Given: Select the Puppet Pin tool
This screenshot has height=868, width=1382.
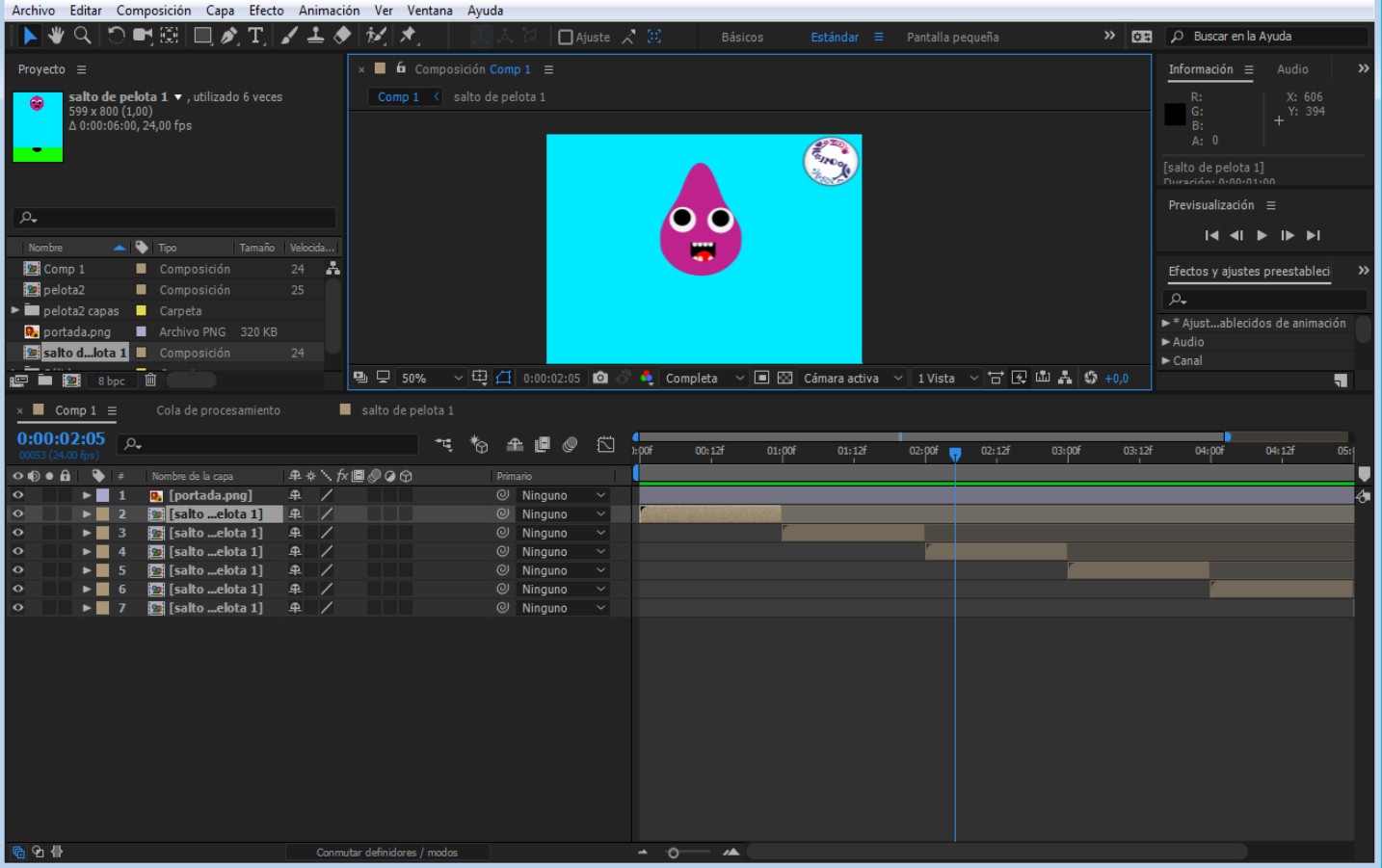Looking at the screenshot, I should point(409,36).
